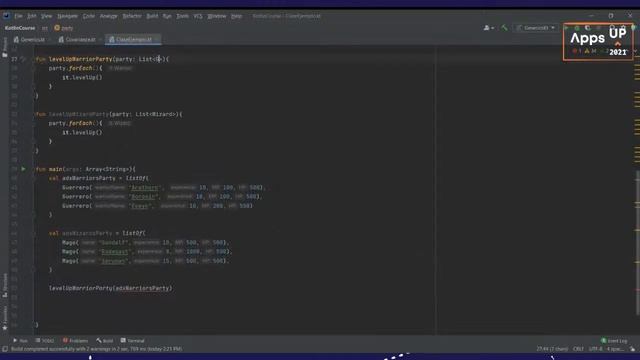Open the Run menu

[167, 16]
